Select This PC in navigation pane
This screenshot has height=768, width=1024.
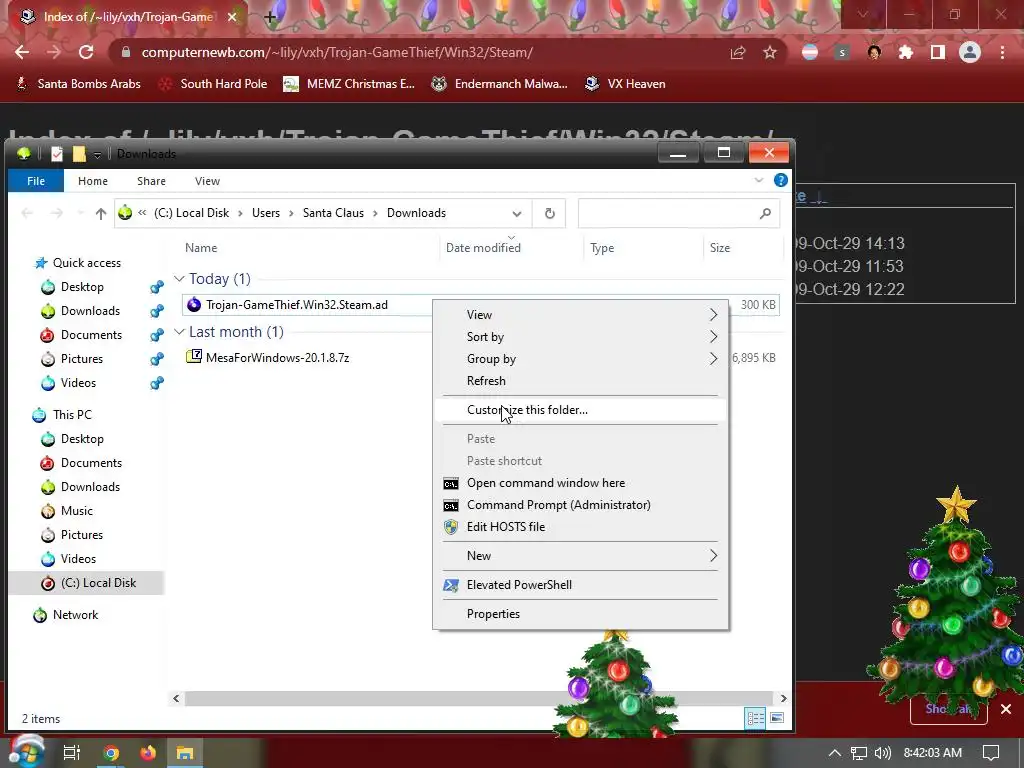pos(72,415)
